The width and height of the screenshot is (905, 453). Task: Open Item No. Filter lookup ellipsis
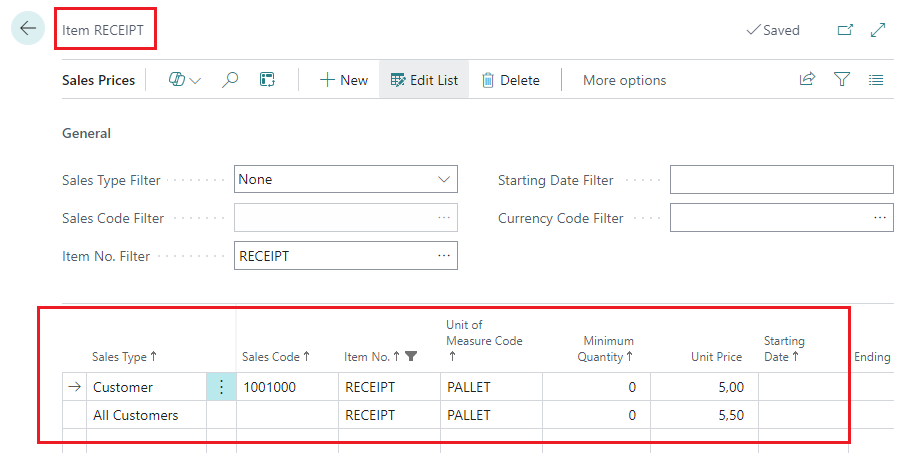[444, 256]
